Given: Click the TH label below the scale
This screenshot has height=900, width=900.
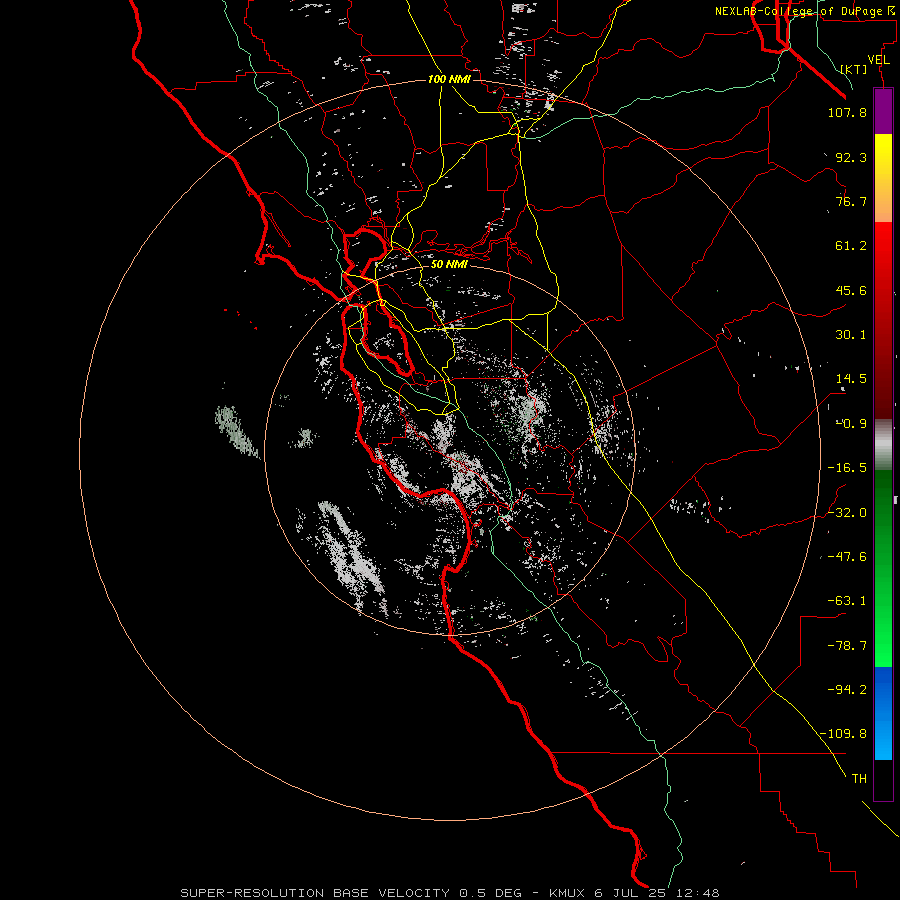Looking at the screenshot, I should click(859, 779).
